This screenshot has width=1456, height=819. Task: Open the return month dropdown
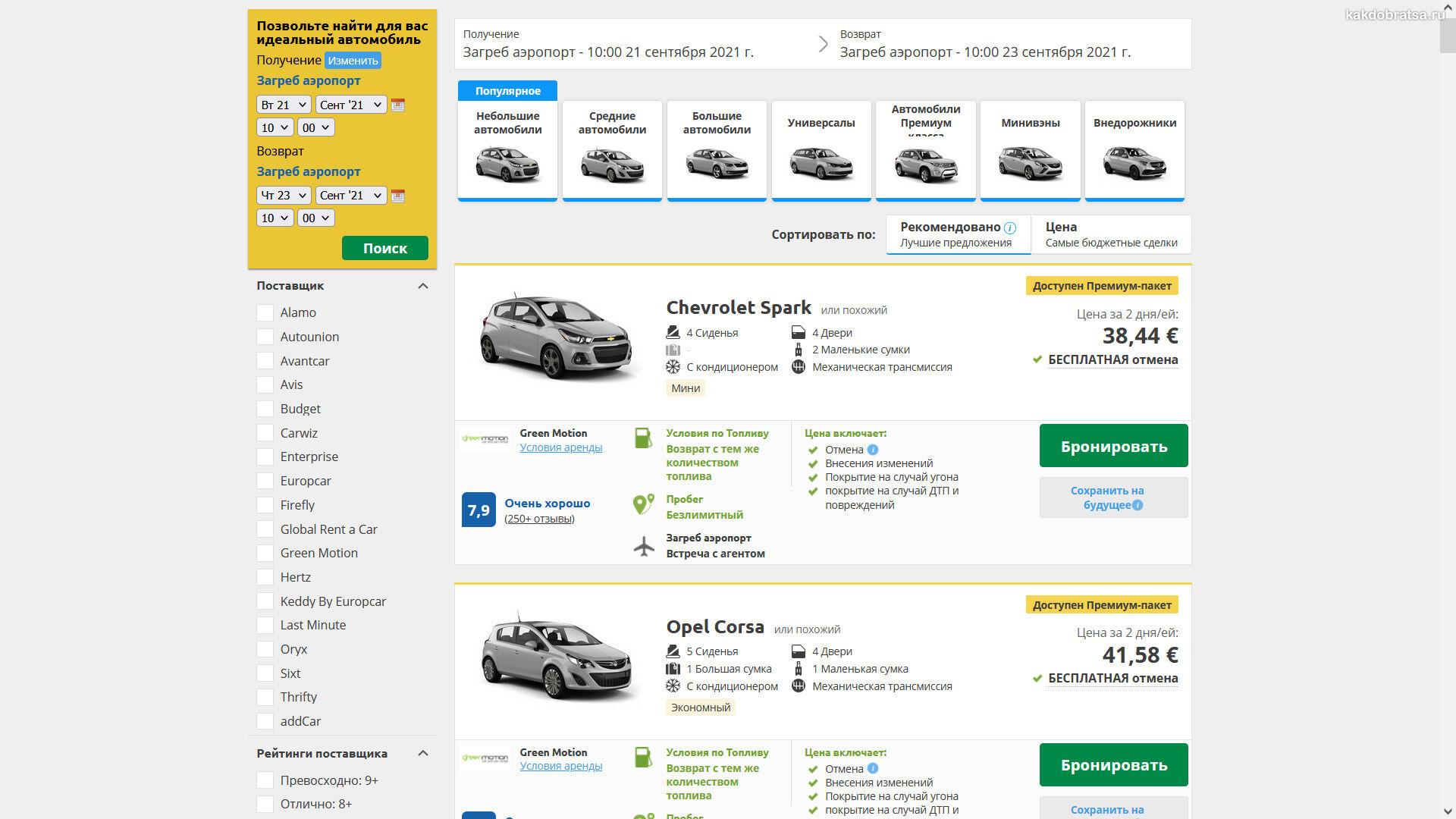351,195
